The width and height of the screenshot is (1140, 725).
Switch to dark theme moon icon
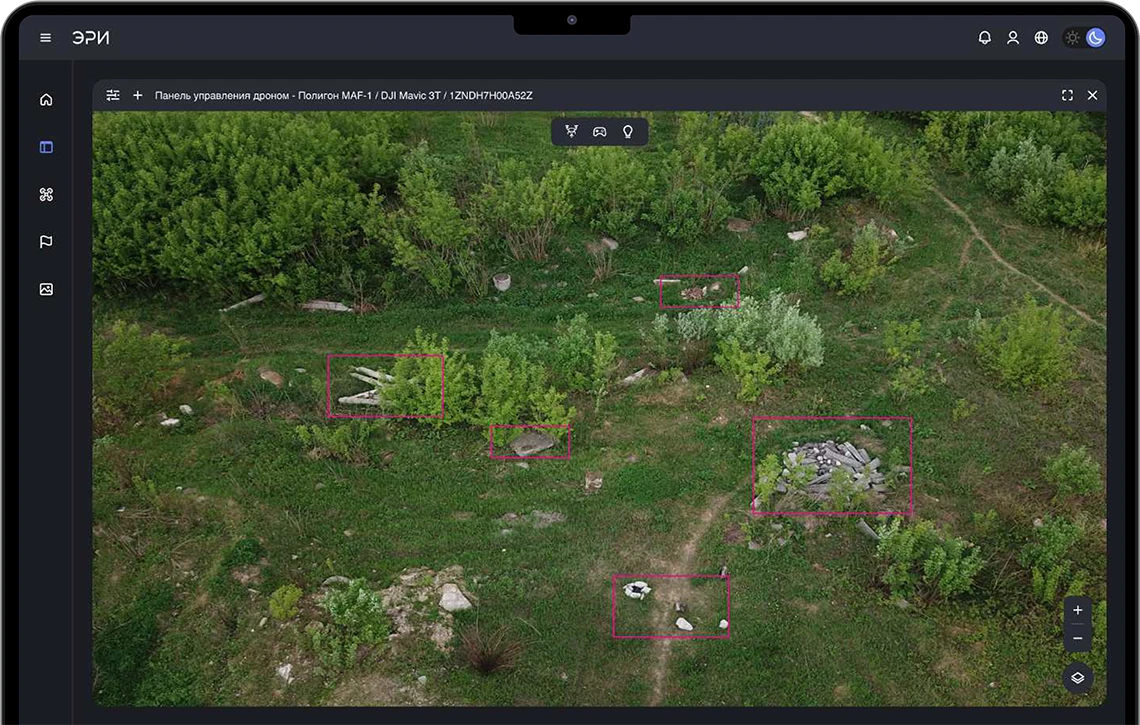[x=1095, y=38]
